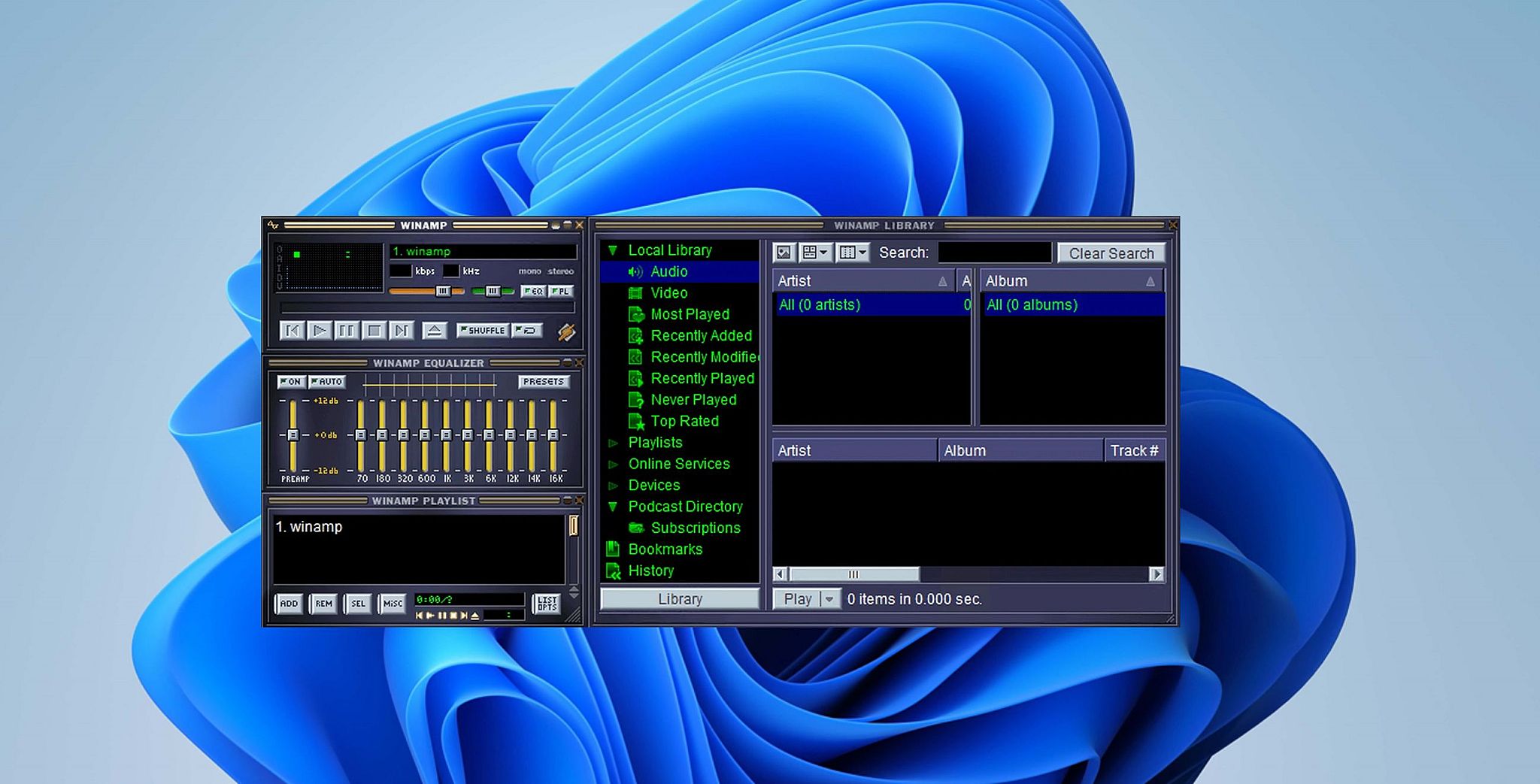Click the song seek bar
The image size is (1540, 784).
point(427,307)
